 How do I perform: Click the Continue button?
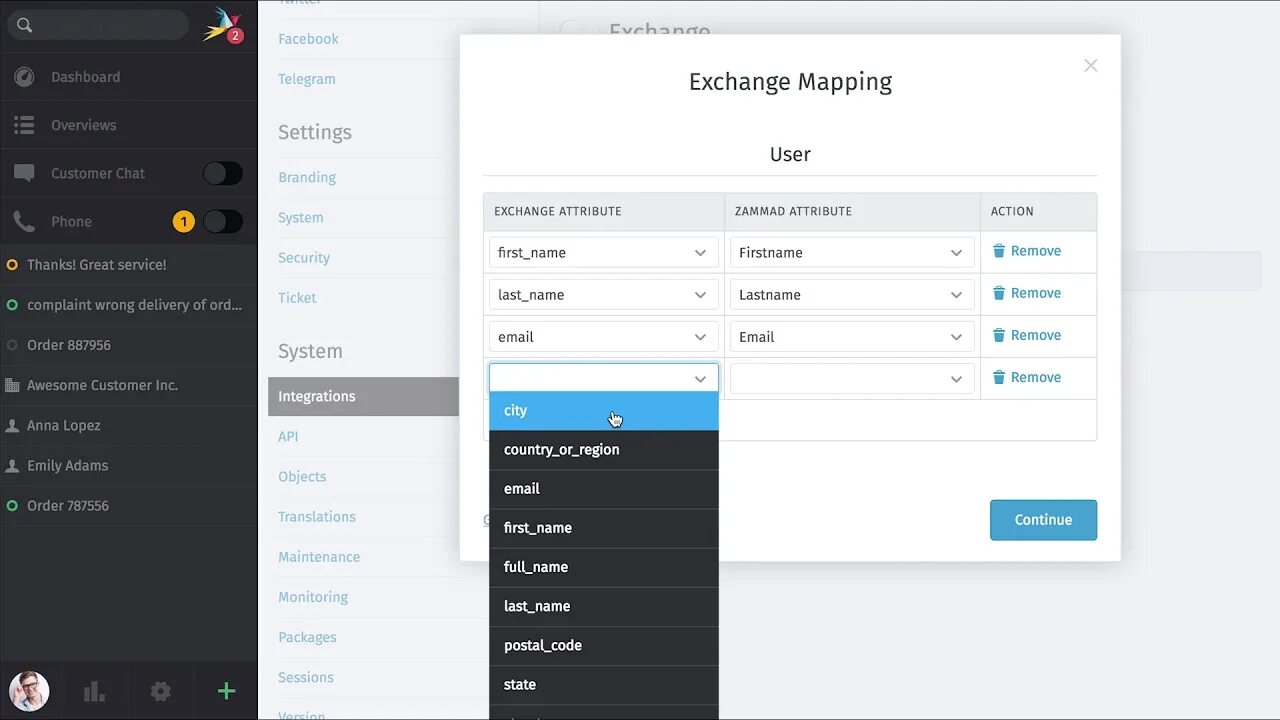1043,520
